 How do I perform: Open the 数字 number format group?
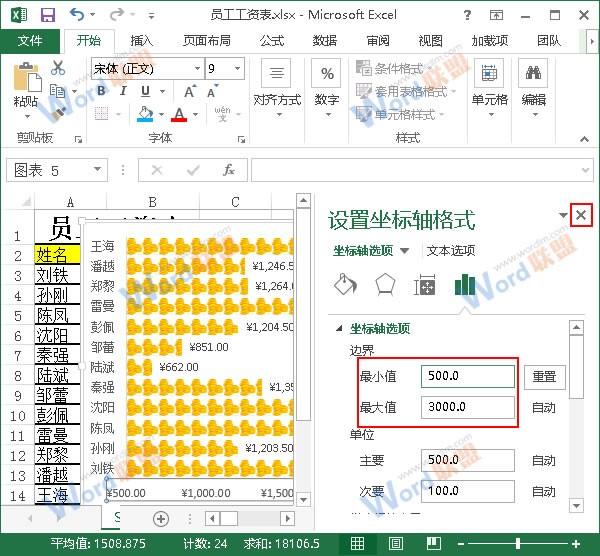(327, 88)
